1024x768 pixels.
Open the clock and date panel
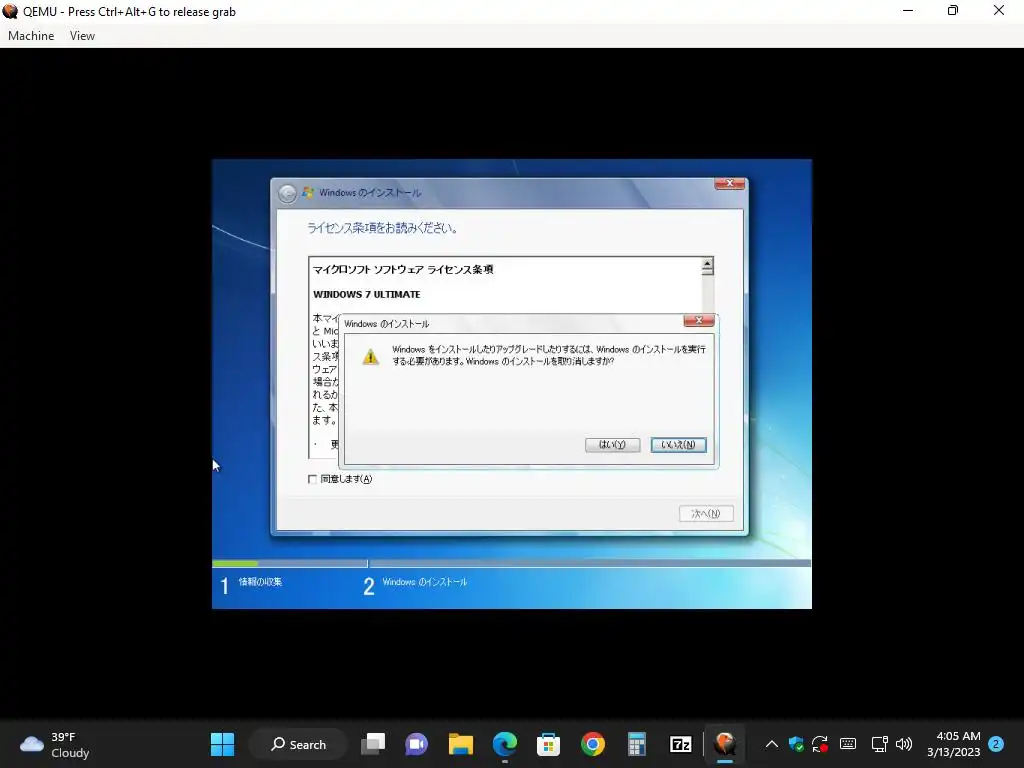click(953, 744)
